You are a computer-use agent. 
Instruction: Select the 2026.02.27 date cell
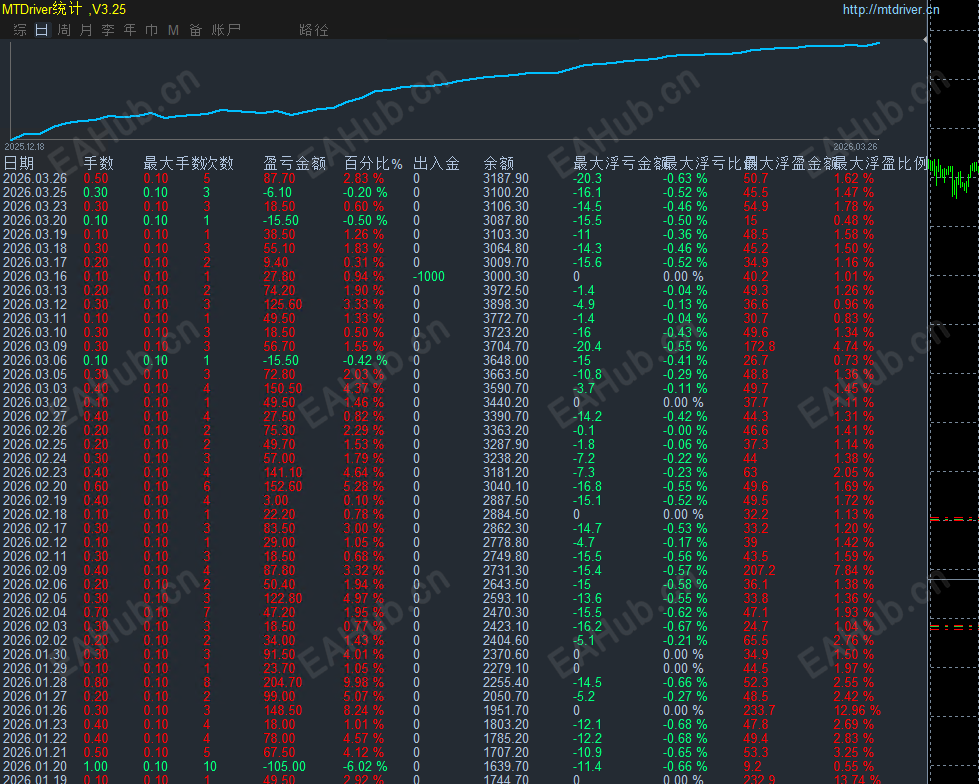tap(35, 416)
